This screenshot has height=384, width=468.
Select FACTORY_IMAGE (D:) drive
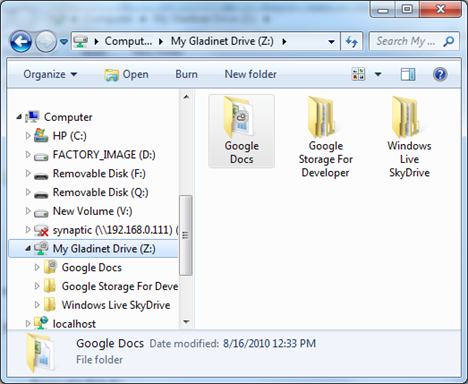click(x=104, y=155)
